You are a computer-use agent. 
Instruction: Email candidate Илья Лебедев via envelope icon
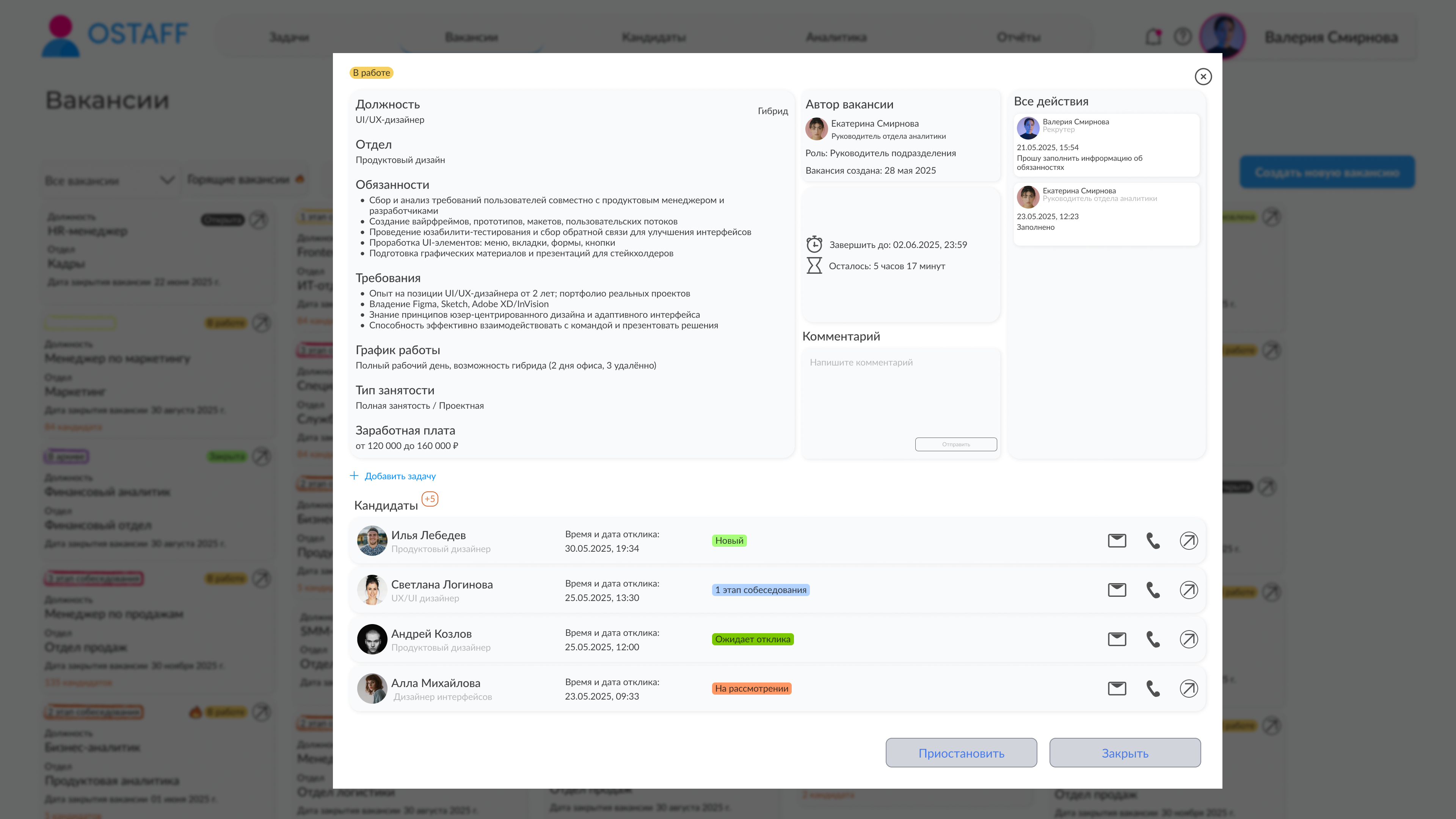[x=1117, y=541]
